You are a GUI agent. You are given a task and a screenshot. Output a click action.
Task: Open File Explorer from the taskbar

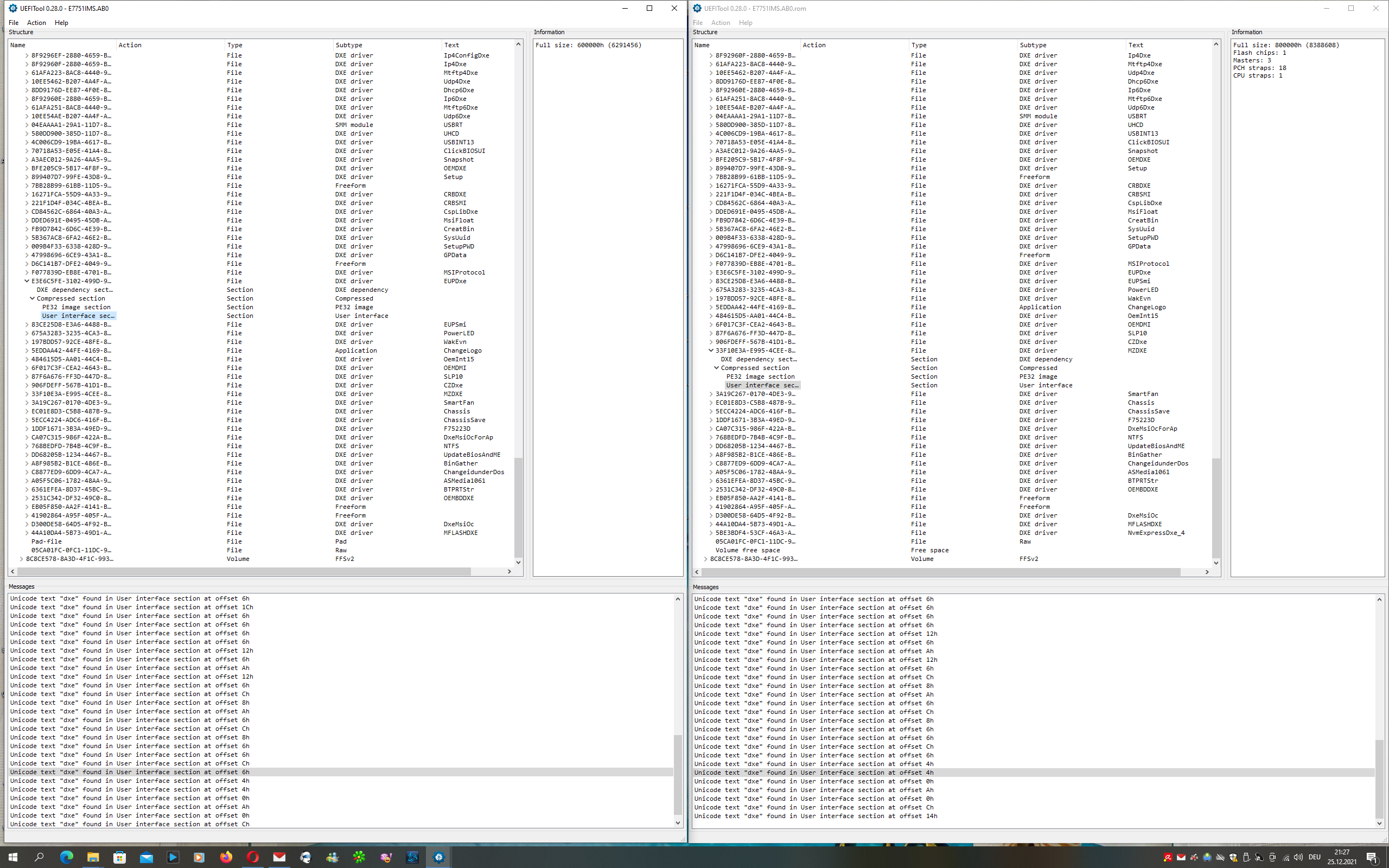[93, 857]
